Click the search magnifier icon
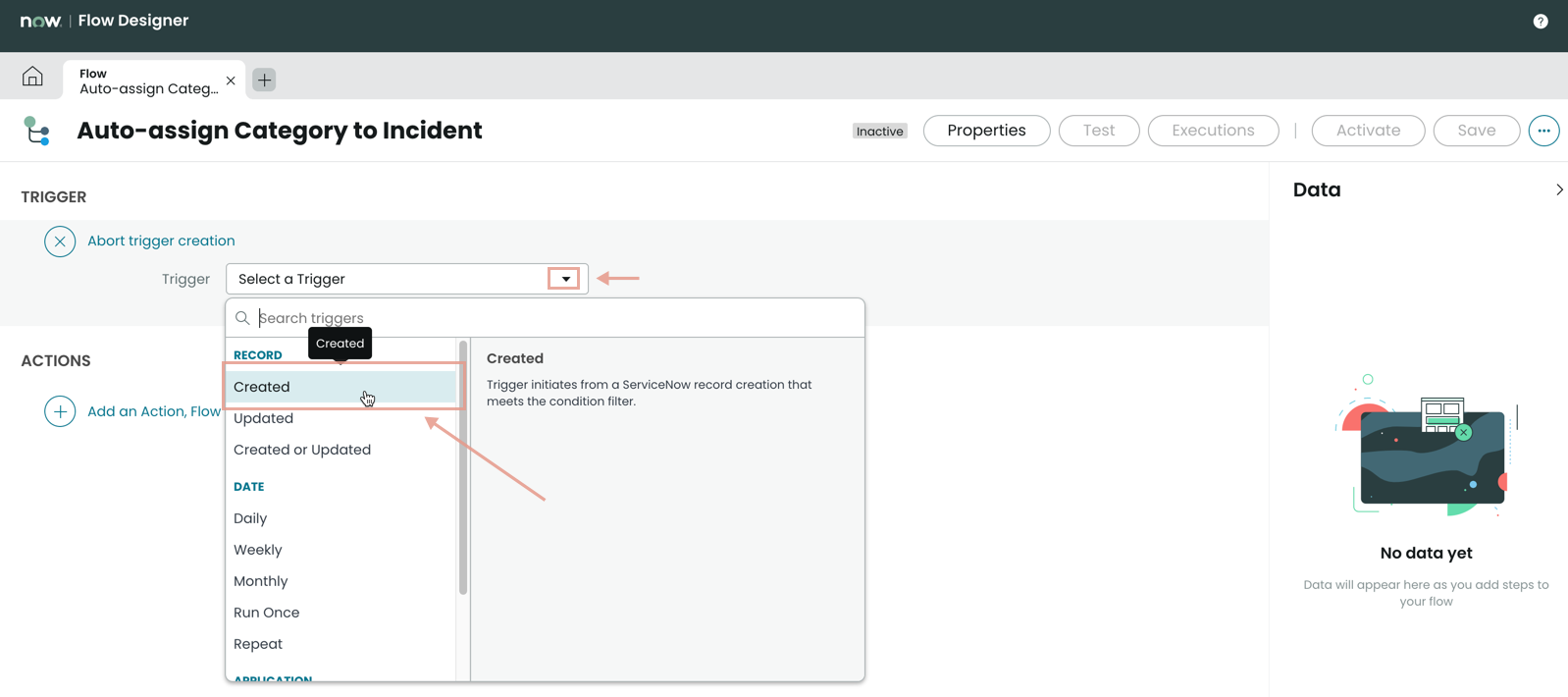Image resolution: width=1568 pixels, height=697 pixels. pyautogui.click(x=242, y=318)
